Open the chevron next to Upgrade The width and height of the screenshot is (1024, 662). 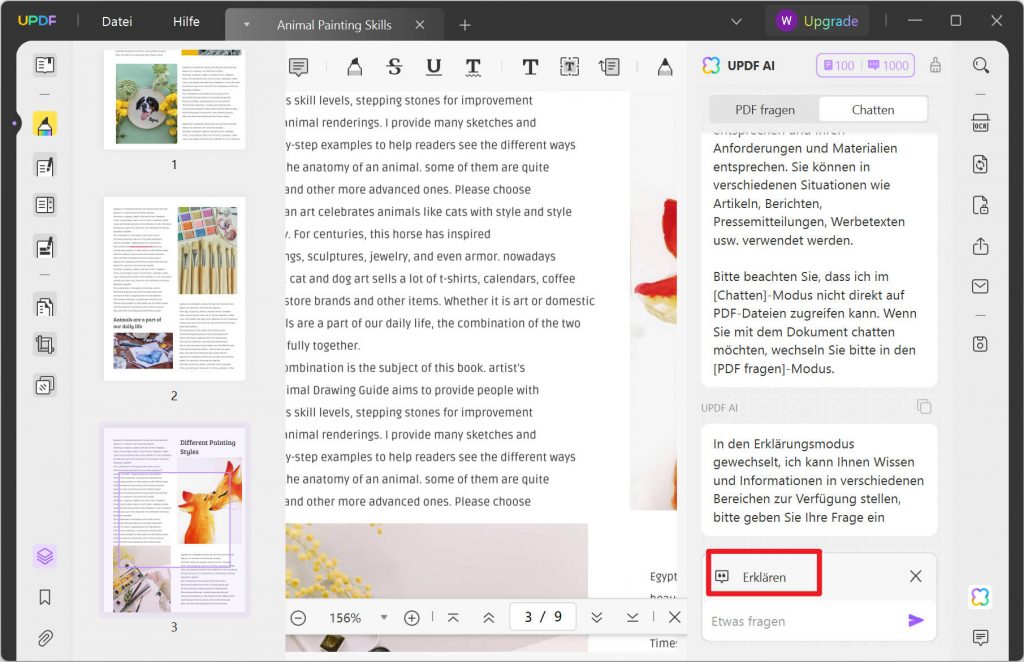[737, 20]
